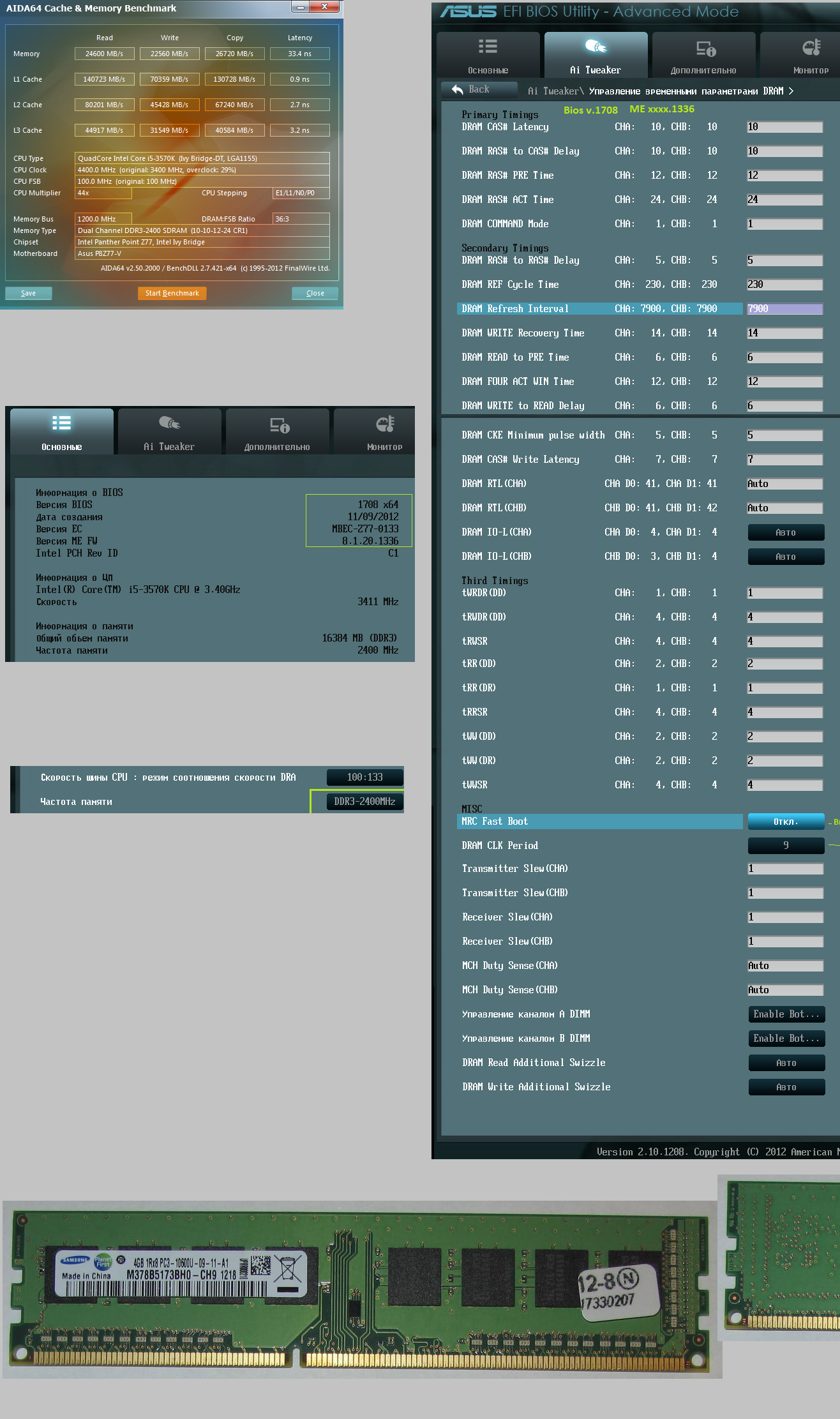Click the Samsung RAM module photo
The image size is (840, 1419).
click(x=363, y=1289)
